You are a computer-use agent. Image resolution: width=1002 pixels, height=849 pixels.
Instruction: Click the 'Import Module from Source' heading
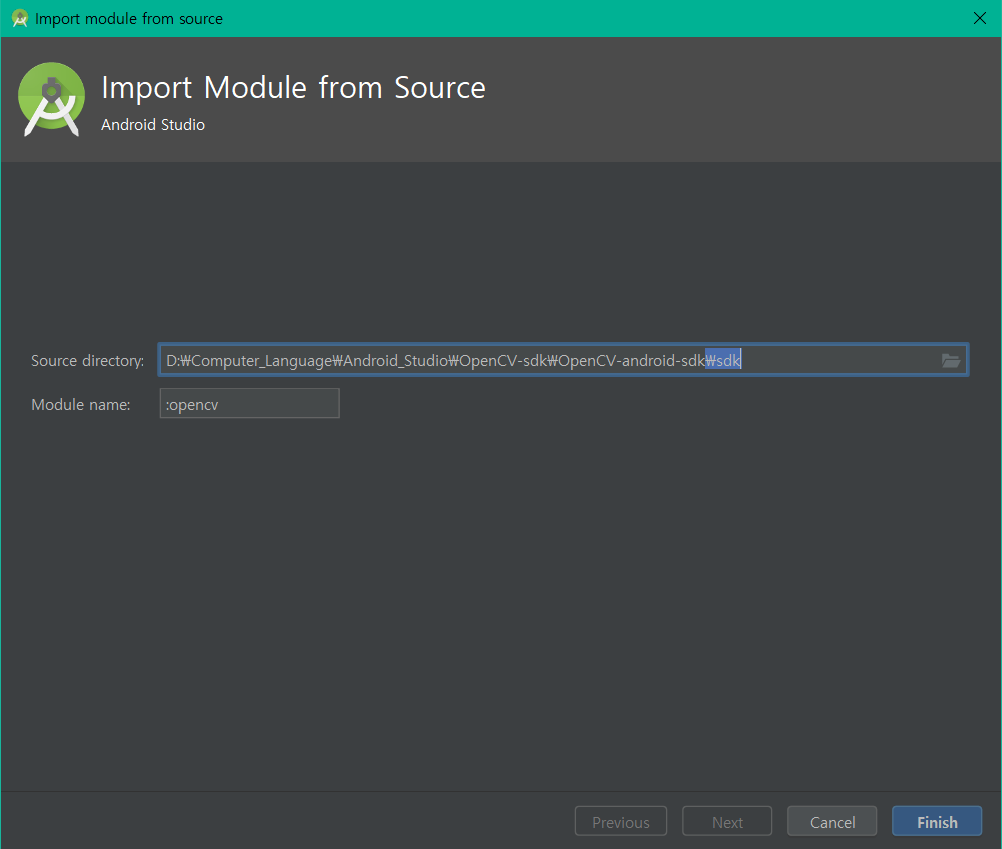point(293,88)
